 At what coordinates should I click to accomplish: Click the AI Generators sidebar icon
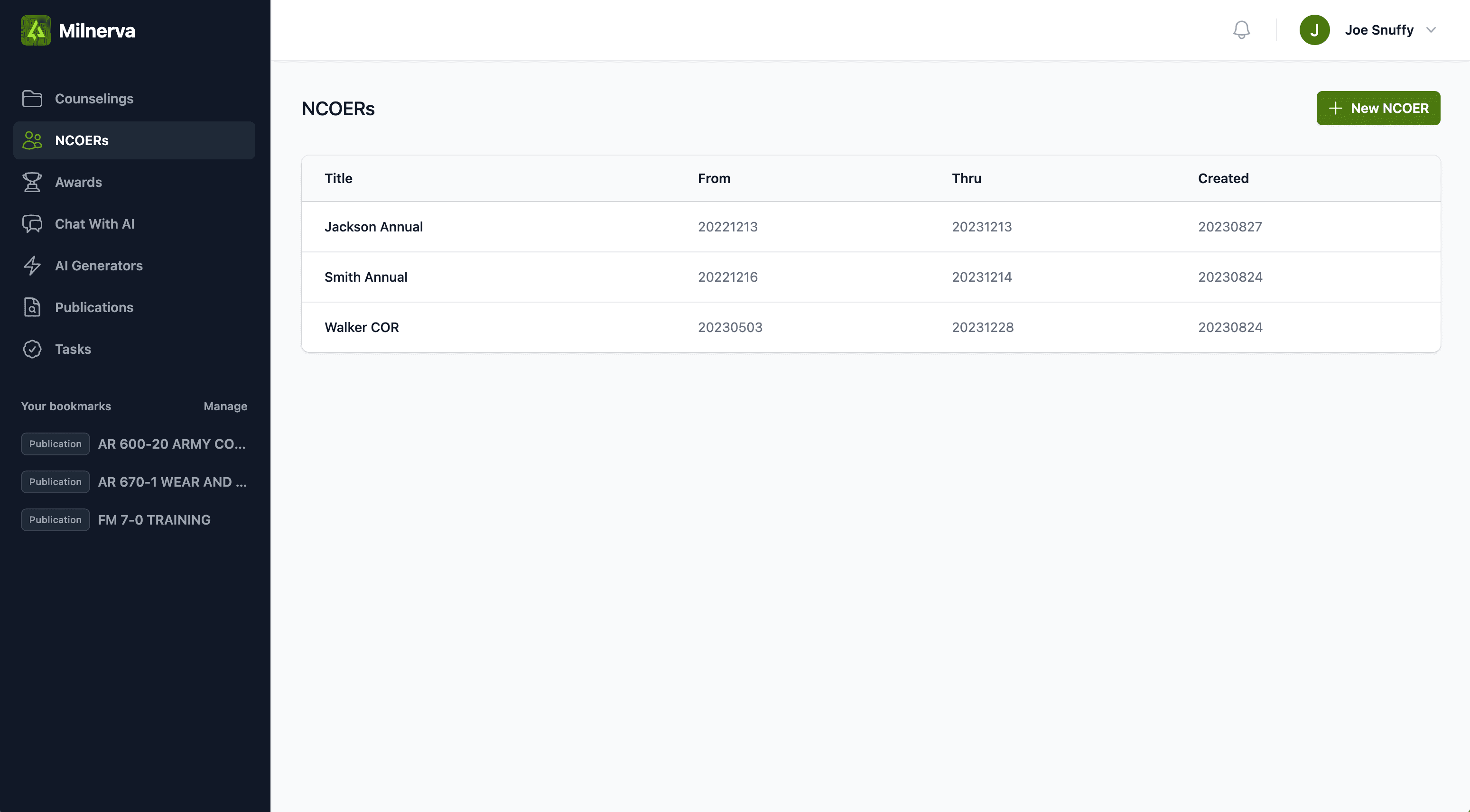coord(33,265)
